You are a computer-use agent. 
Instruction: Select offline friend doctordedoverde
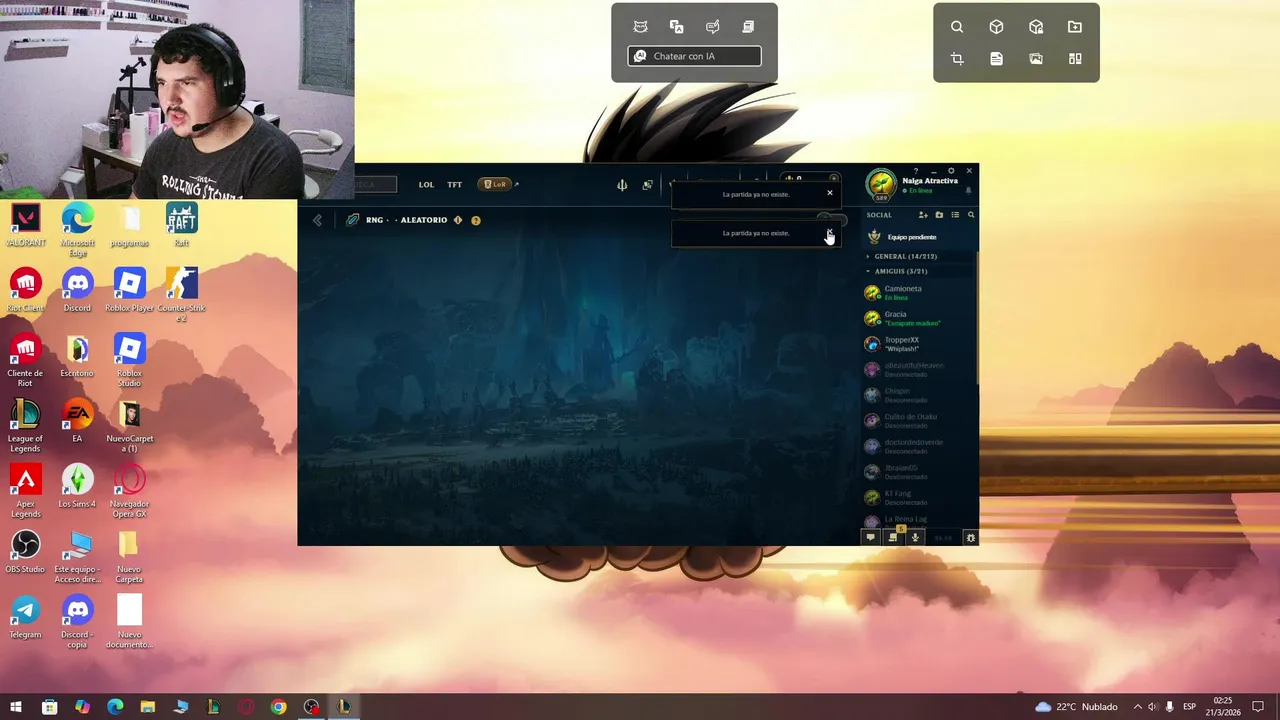tap(920, 446)
